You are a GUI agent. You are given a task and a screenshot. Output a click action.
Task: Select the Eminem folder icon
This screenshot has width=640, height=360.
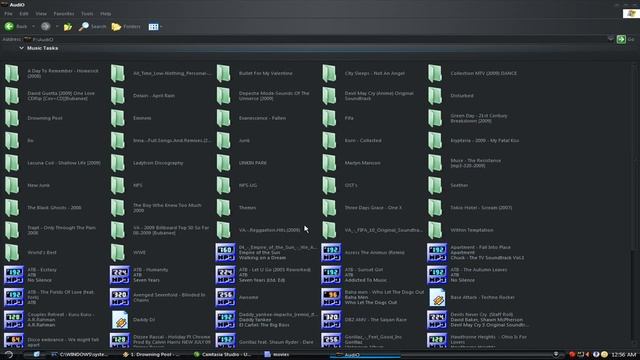point(118,118)
